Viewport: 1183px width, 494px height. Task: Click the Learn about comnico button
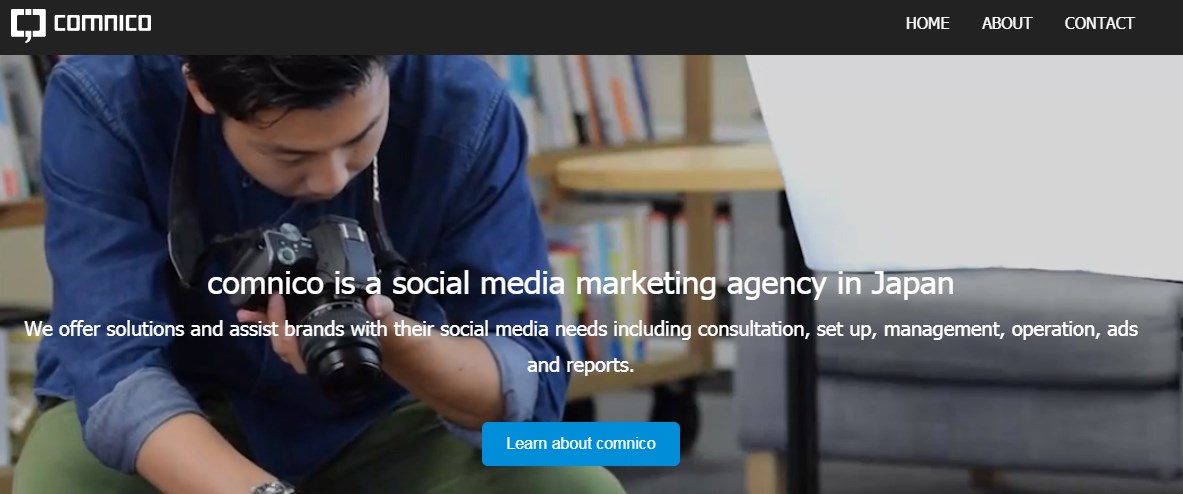point(581,443)
